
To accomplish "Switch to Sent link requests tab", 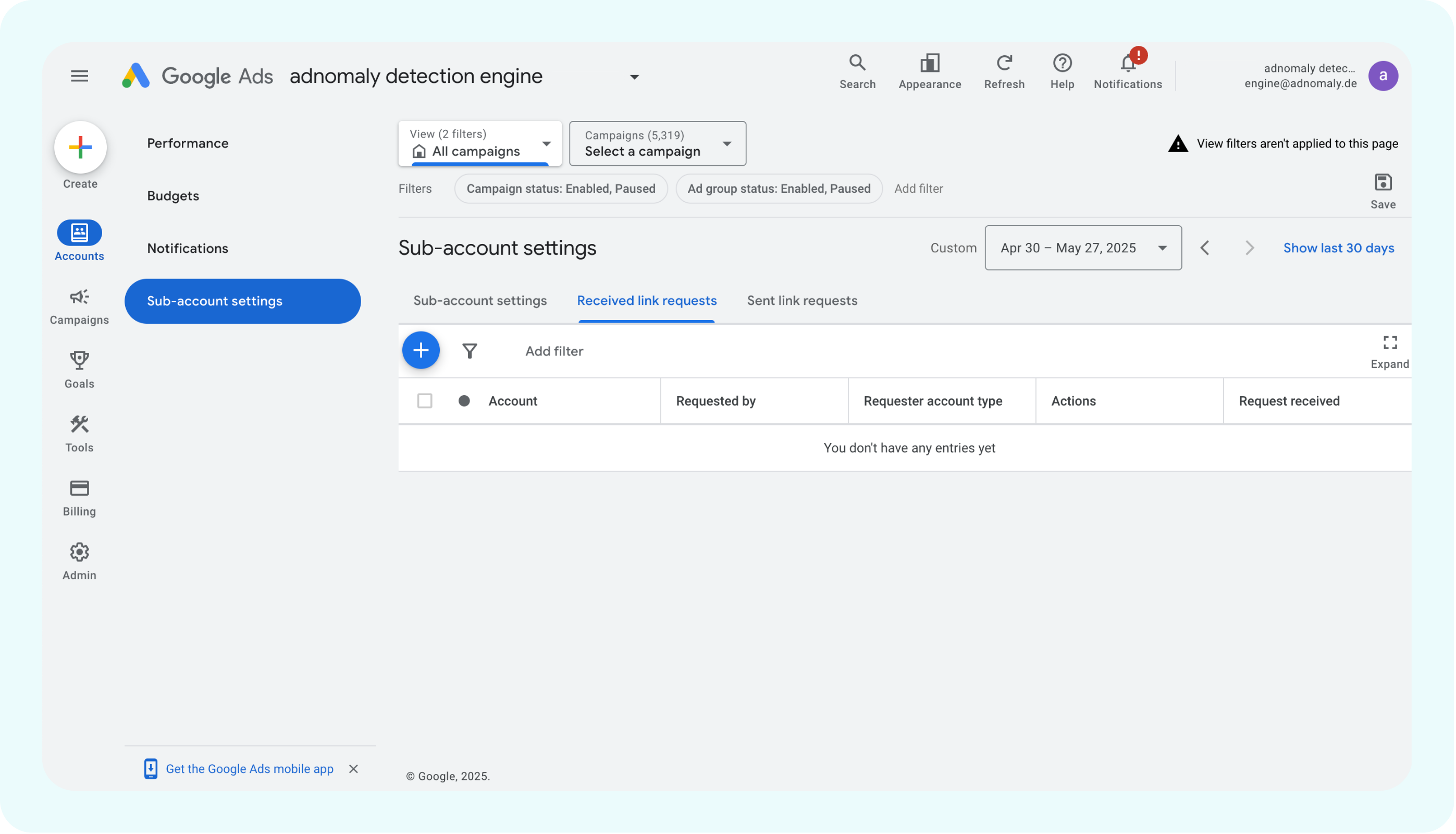I will [x=801, y=301].
